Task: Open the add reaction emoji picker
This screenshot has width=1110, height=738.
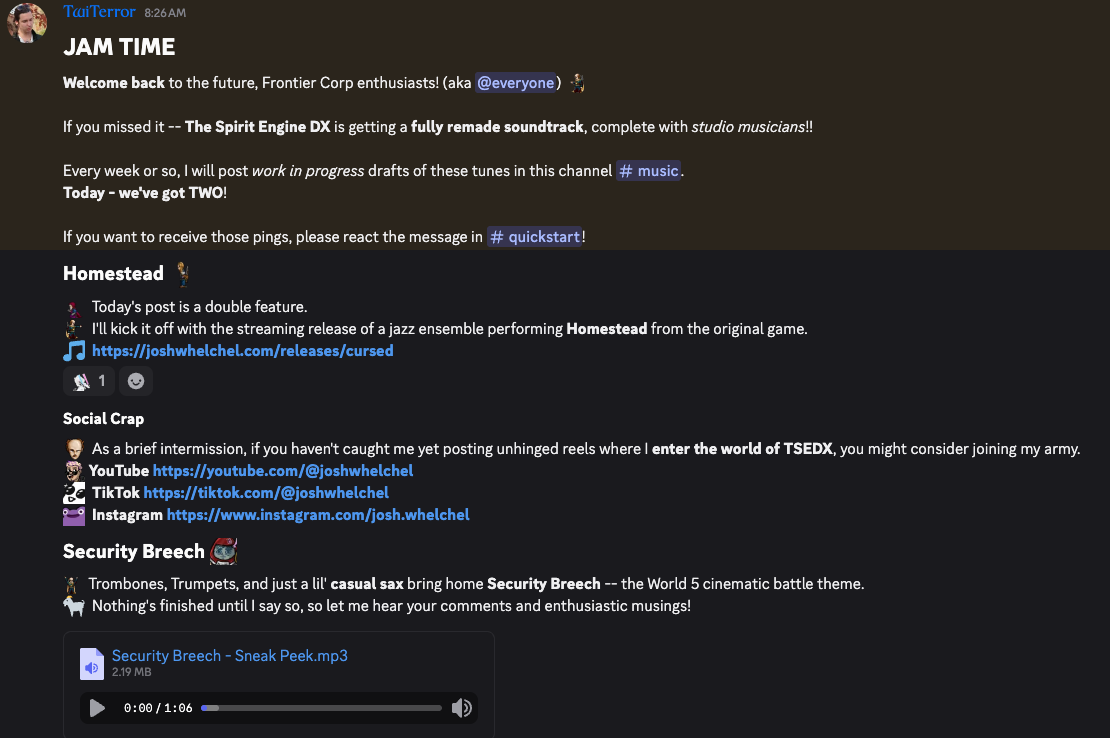Action: [x=136, y=381]
